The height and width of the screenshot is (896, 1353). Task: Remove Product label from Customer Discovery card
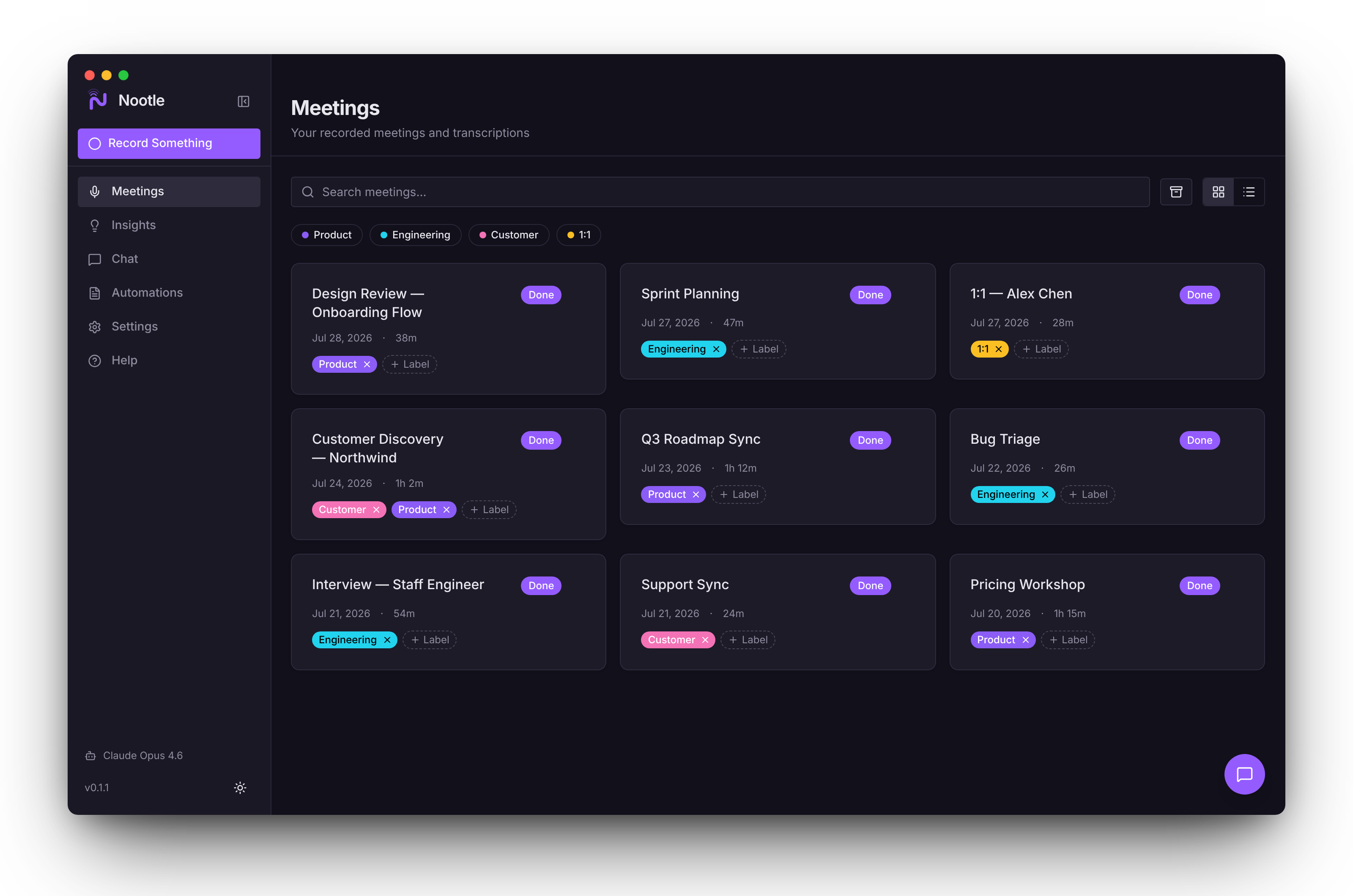[446, 510]
